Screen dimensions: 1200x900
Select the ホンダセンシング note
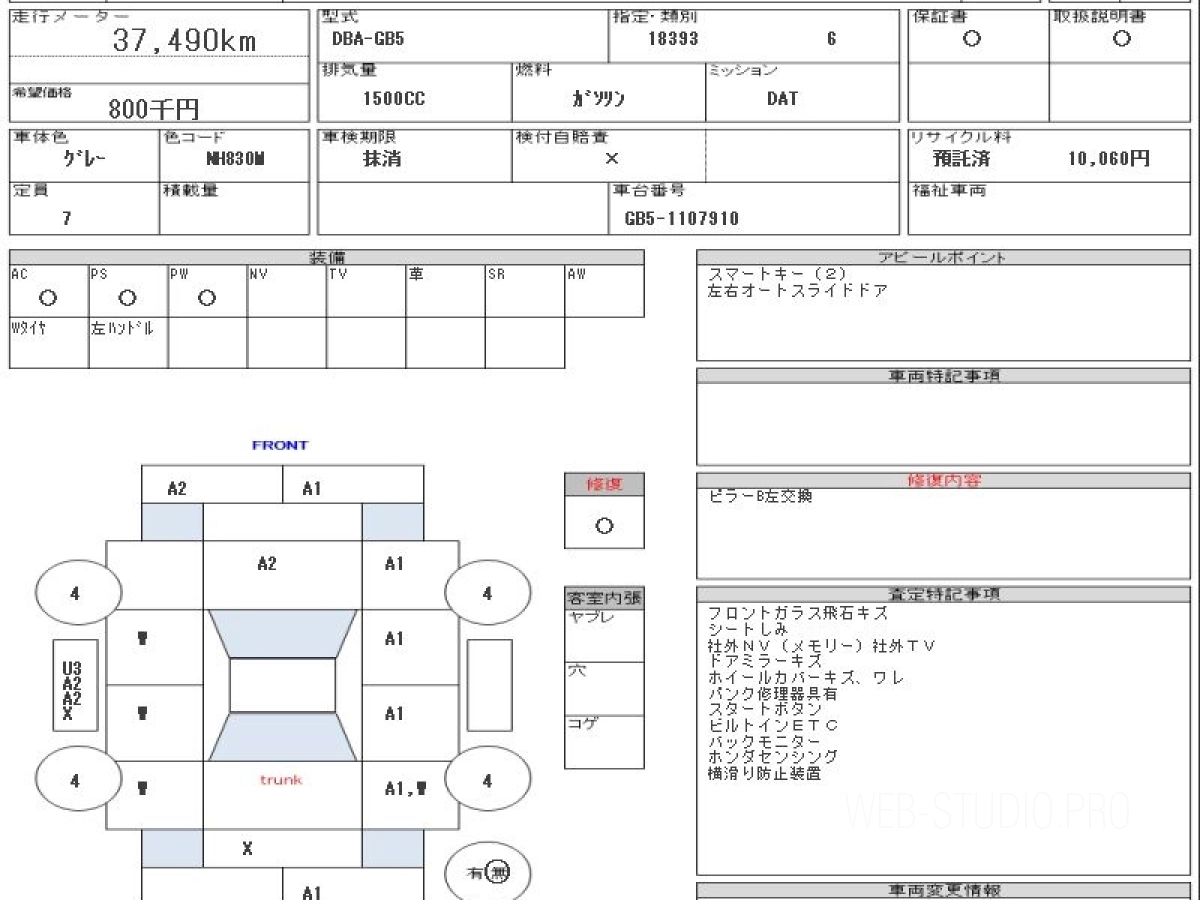pyautogui.click(x=772, y=757)
